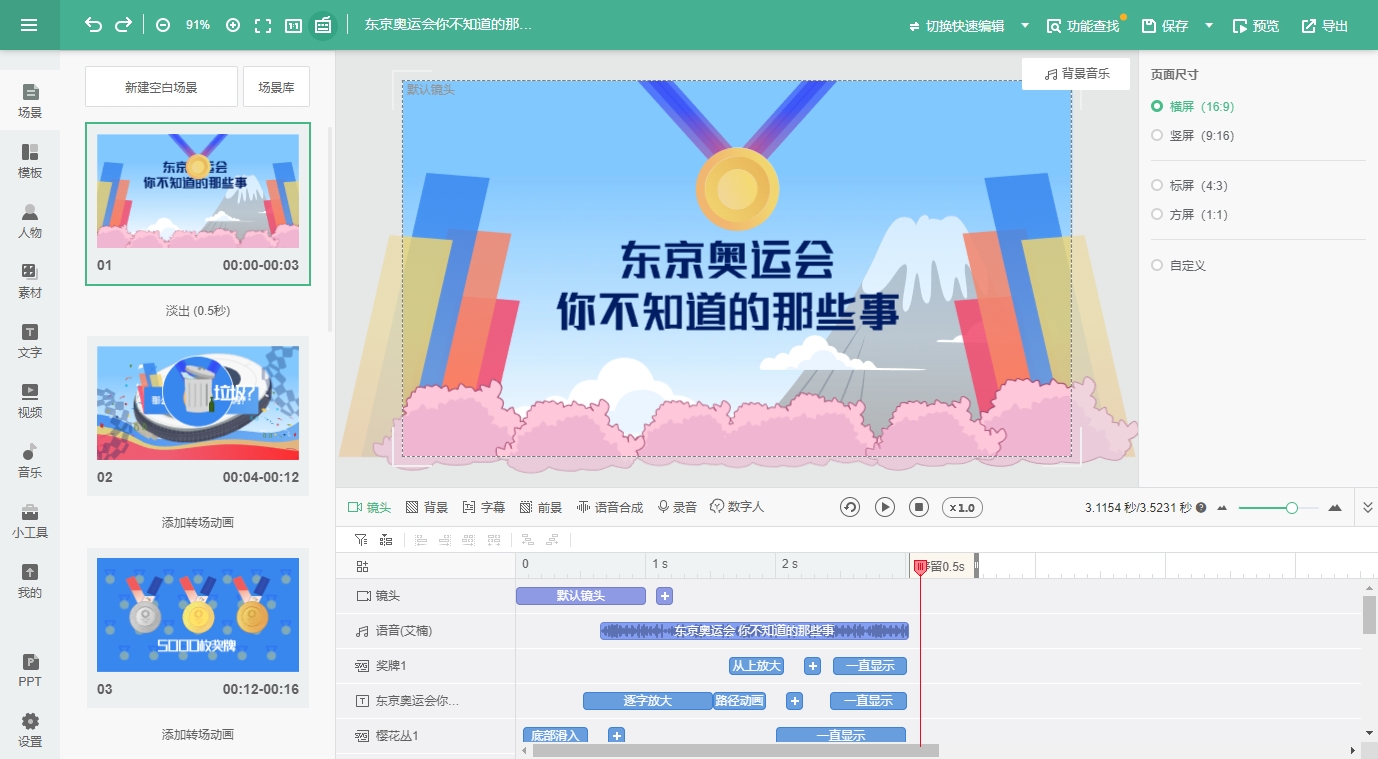Stop the timeline playback

[919, 507]
